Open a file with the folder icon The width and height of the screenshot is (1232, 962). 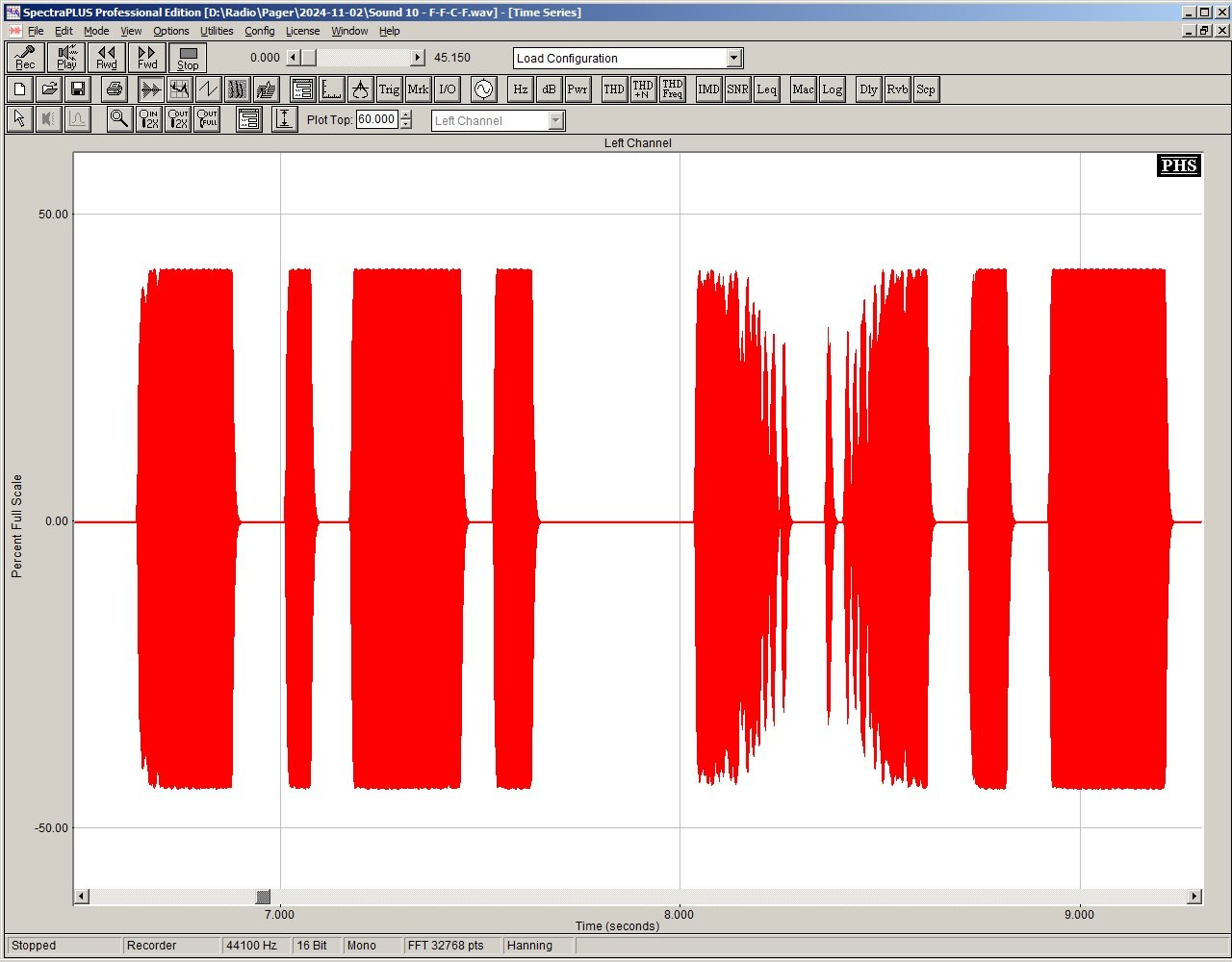pyautogui.click(x=49, y=89)
